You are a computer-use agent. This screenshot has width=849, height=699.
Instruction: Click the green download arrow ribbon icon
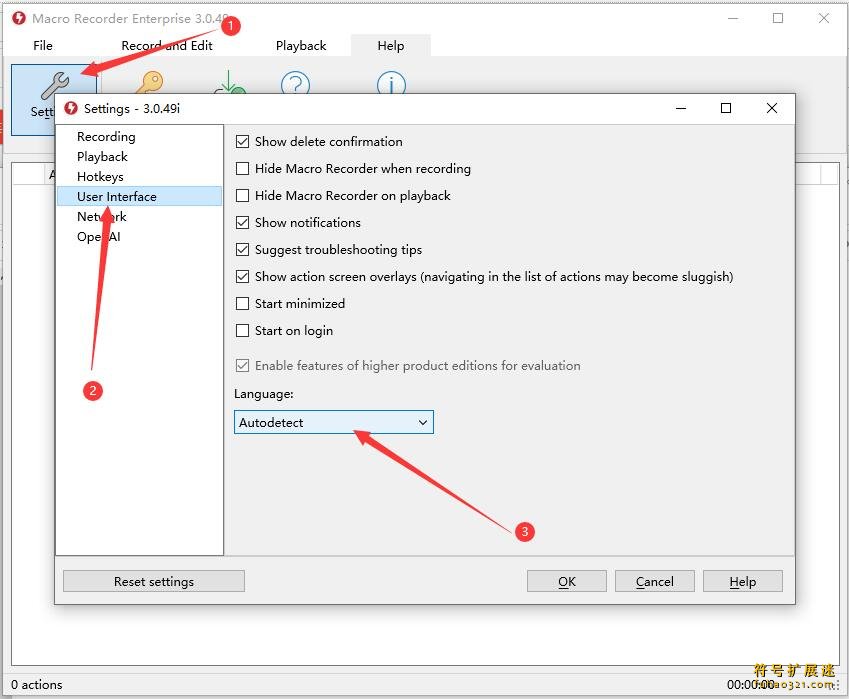[x=230, y=82]
